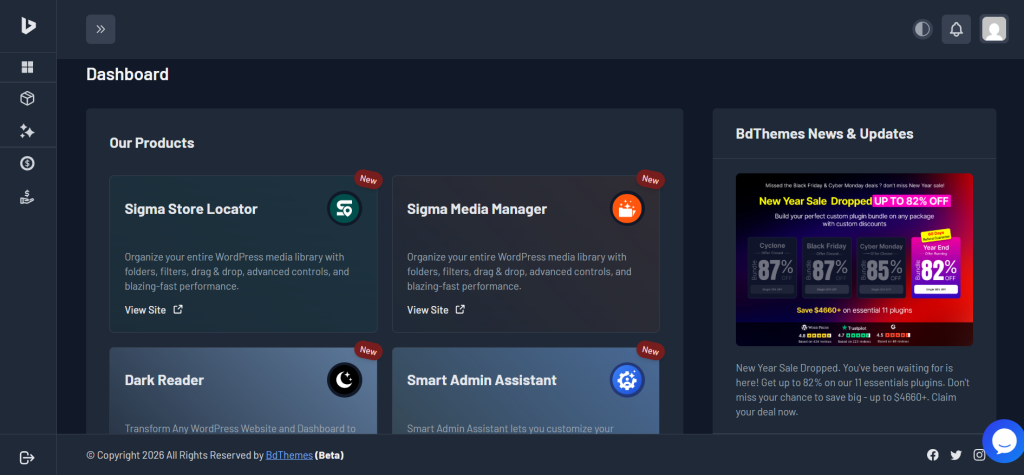The width and height of the screenshot is (1024, 475).
Task: Click the BdThemes logo in sidebar
Action: point(28,27)
